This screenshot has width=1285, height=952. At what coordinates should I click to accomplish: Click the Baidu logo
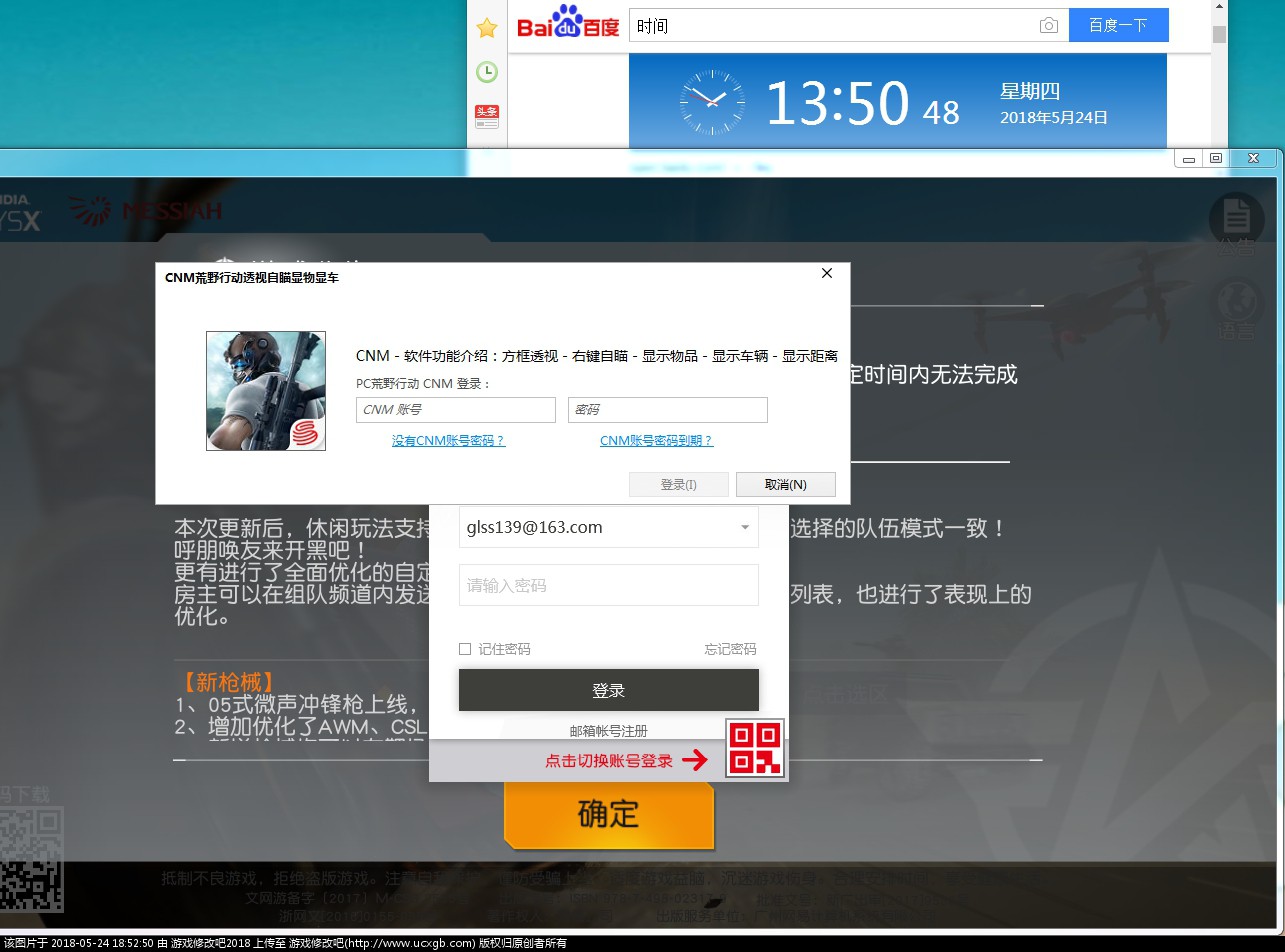[568, 23]
